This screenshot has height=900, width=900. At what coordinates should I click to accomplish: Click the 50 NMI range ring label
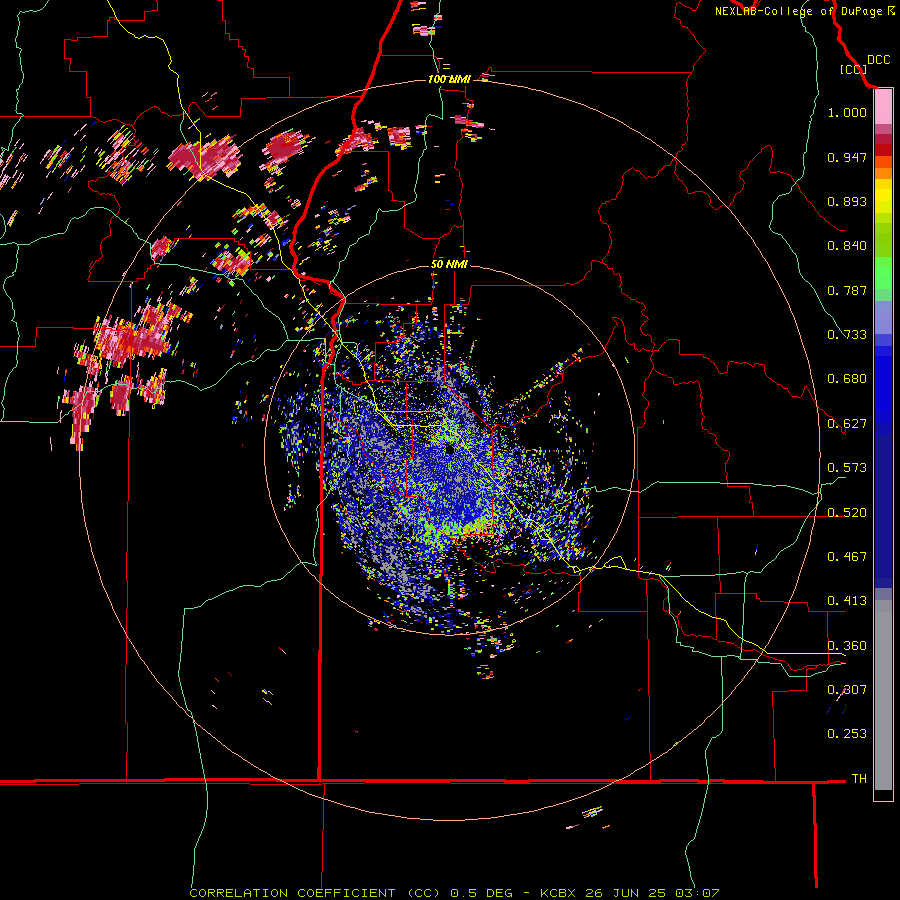coord(449,265)
